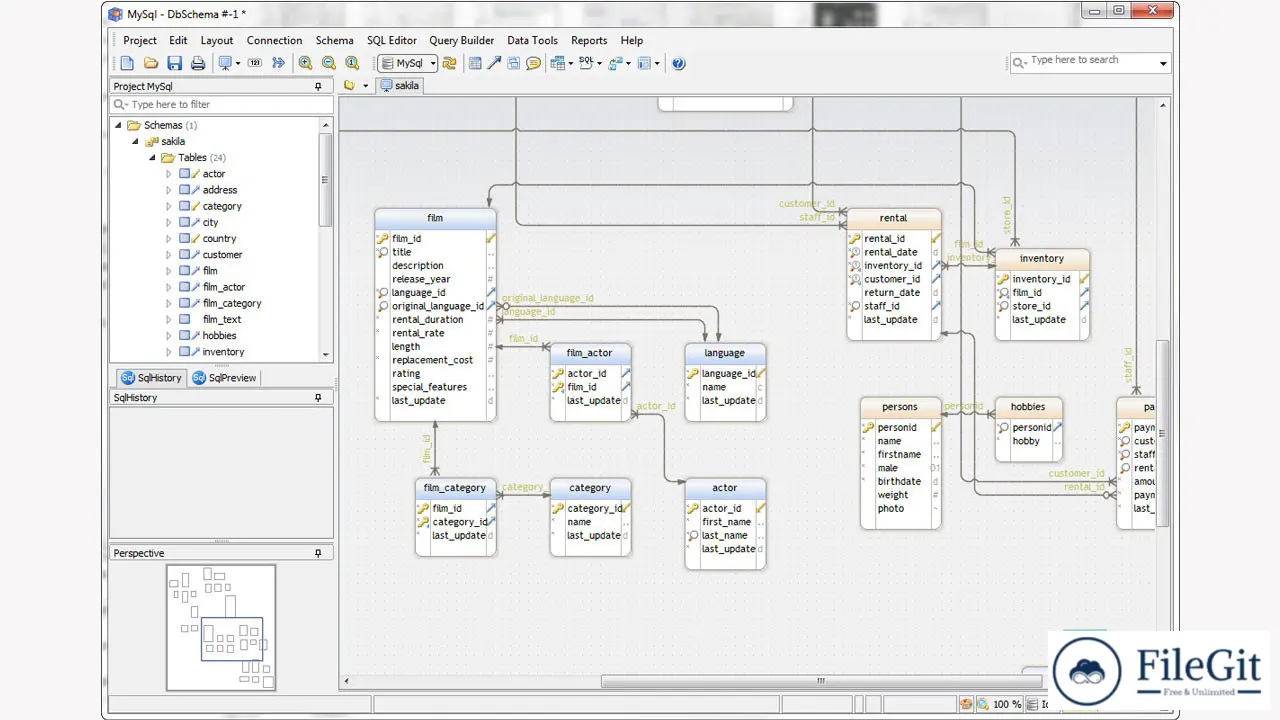This screenshot has width=1280, height=720.
Task: Open the layout icon dropdown arrow
Action: (x=238, y=63)
